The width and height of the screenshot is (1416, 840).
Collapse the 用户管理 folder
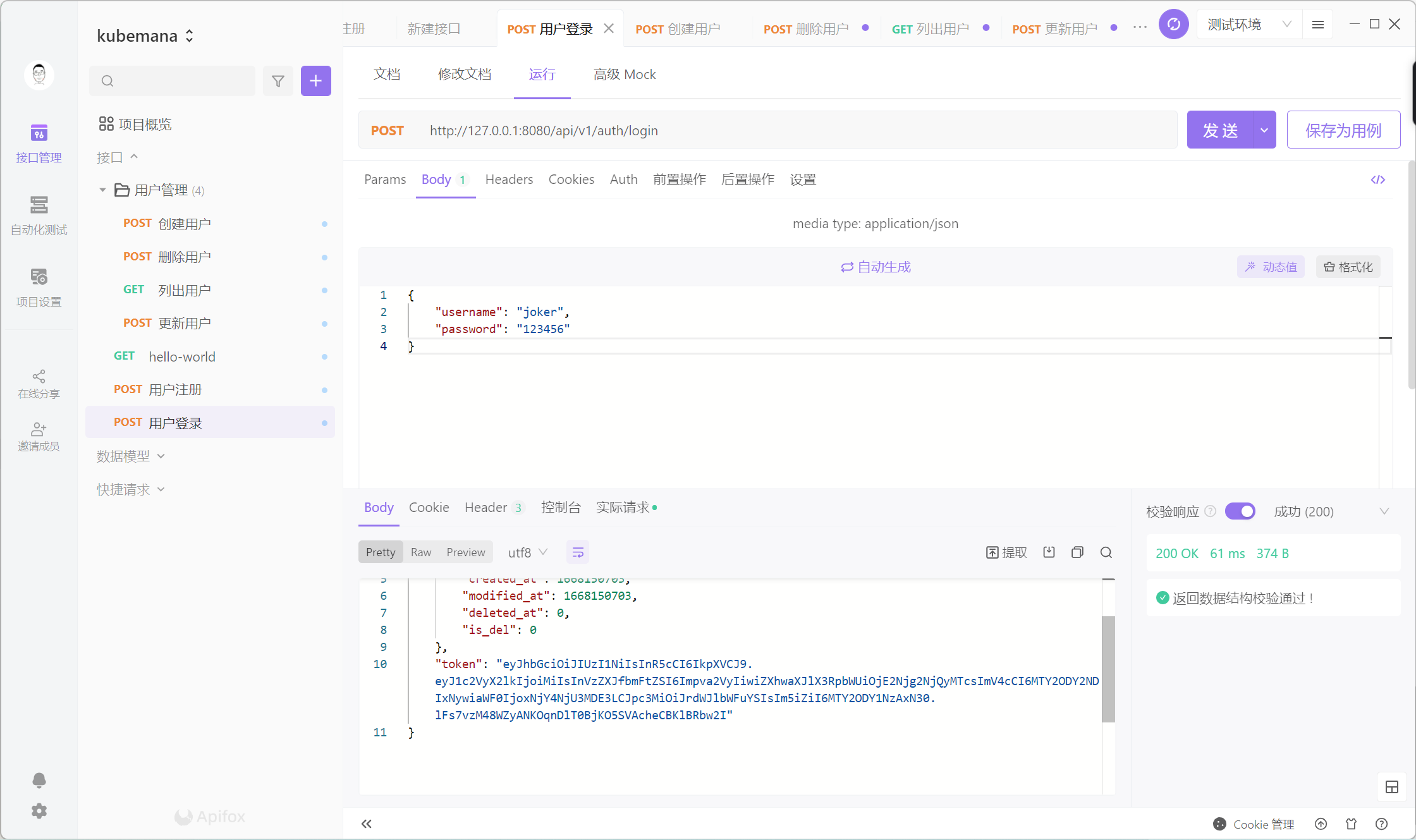(102, 190)
